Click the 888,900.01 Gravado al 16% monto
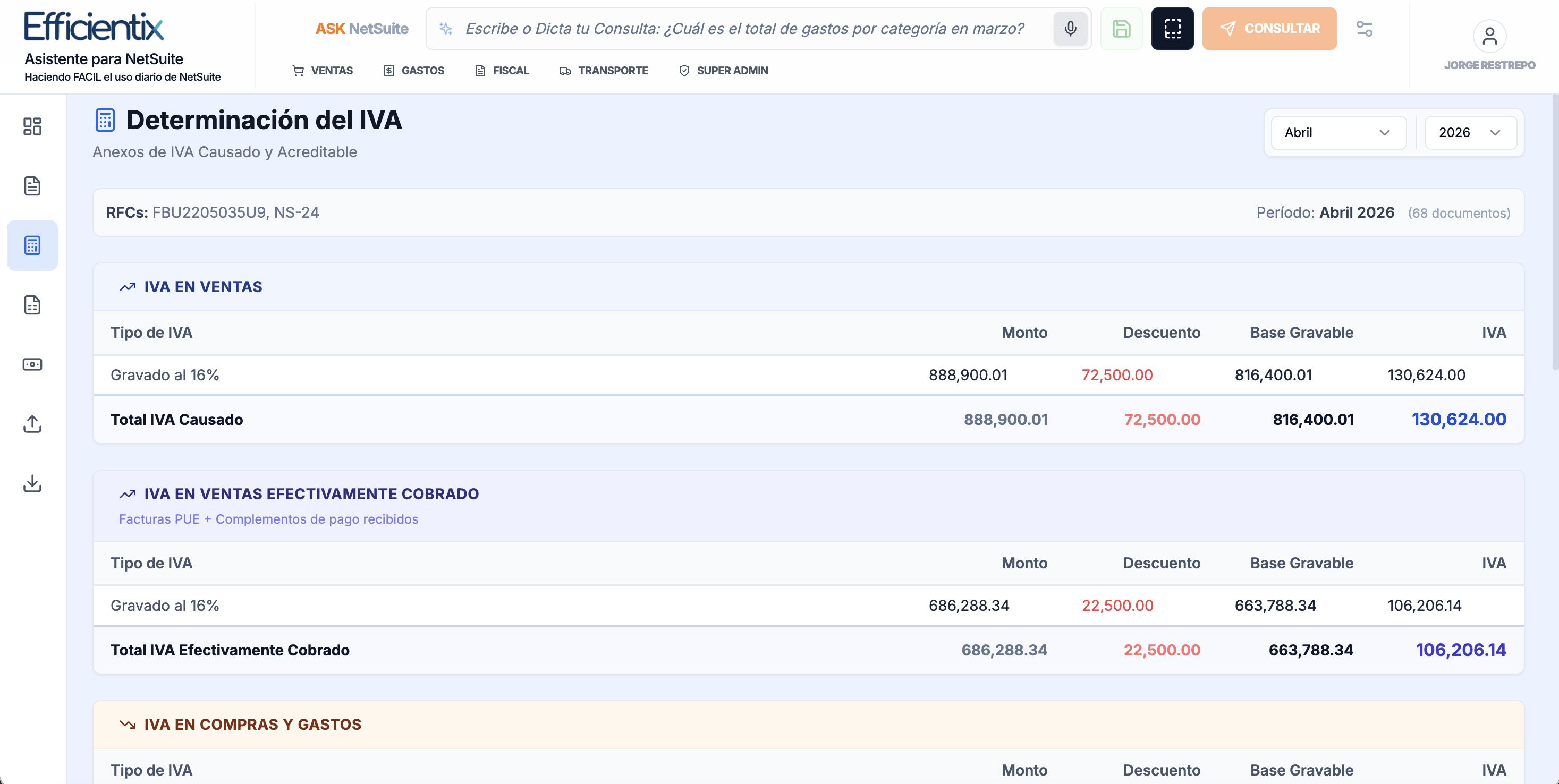This screenshot has height=784, width=1559. [x=968, y=375]
